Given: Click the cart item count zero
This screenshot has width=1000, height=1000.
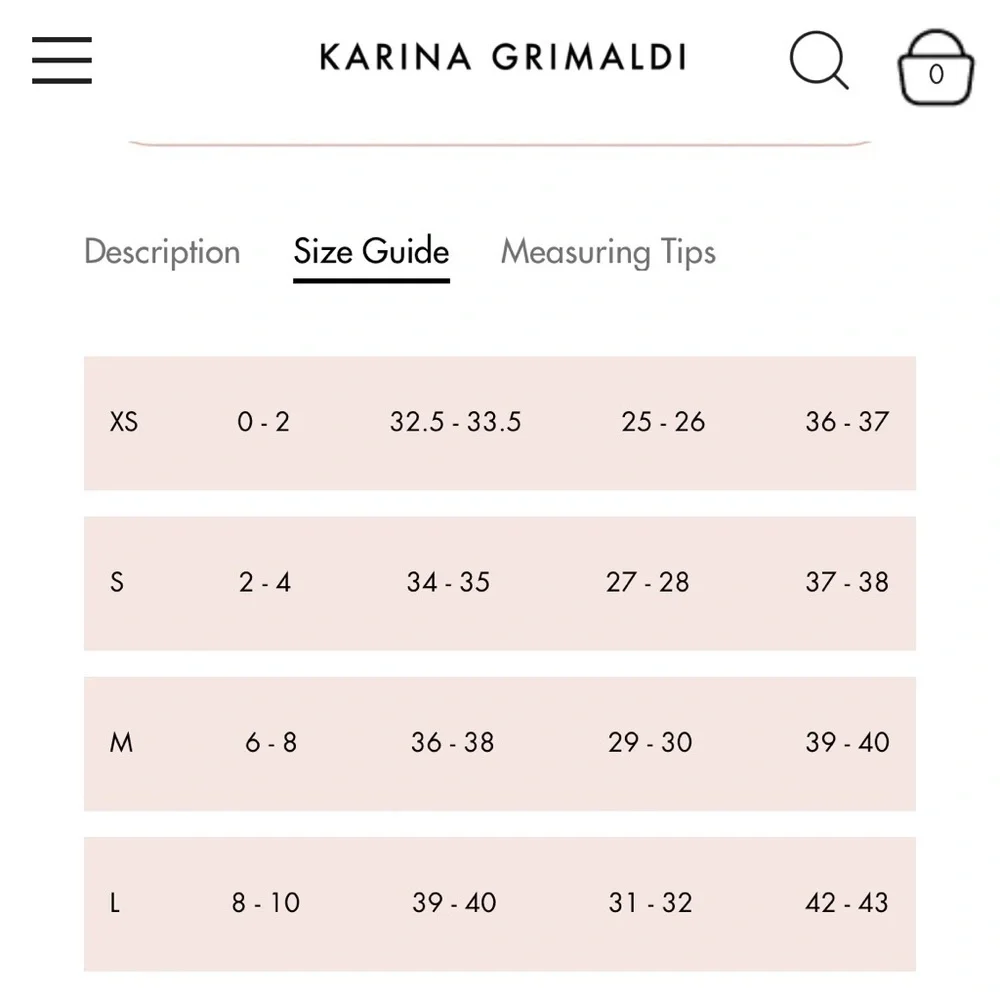Looking at the screenshot, I should tap(936, 75).
